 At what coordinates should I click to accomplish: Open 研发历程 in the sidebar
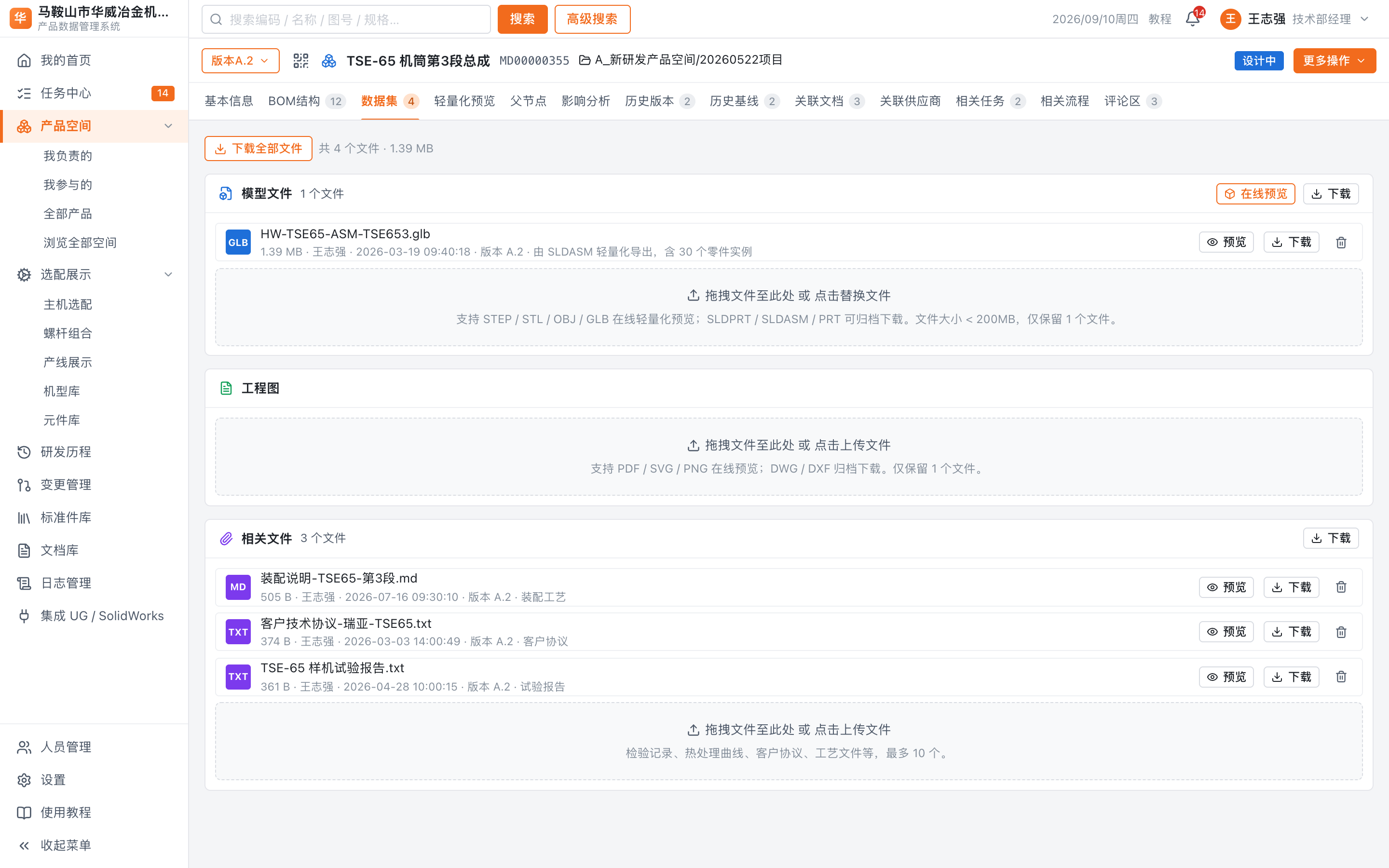pyautogui.click(x=94, y=452)
